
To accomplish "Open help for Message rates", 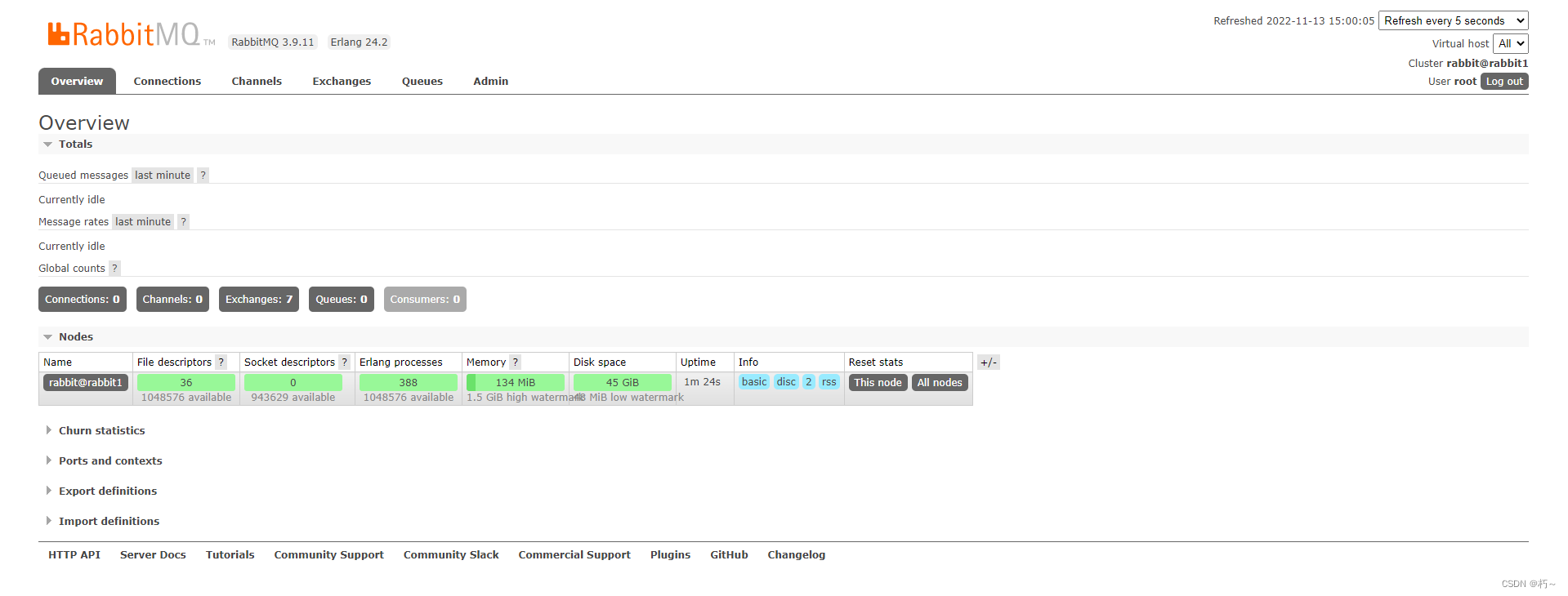I will [x=184, y=221].
